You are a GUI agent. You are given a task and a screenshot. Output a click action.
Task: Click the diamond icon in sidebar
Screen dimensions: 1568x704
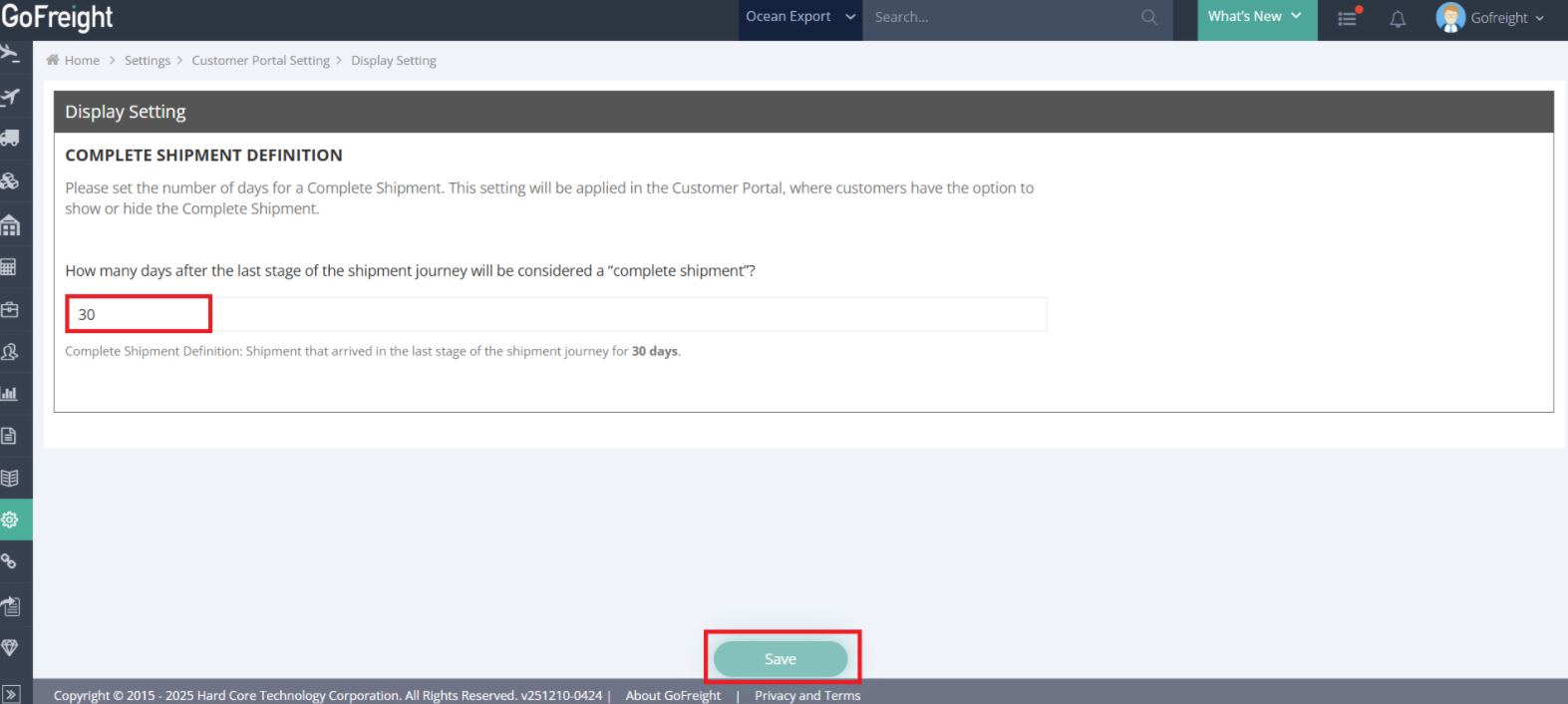[x=10, y=647]
